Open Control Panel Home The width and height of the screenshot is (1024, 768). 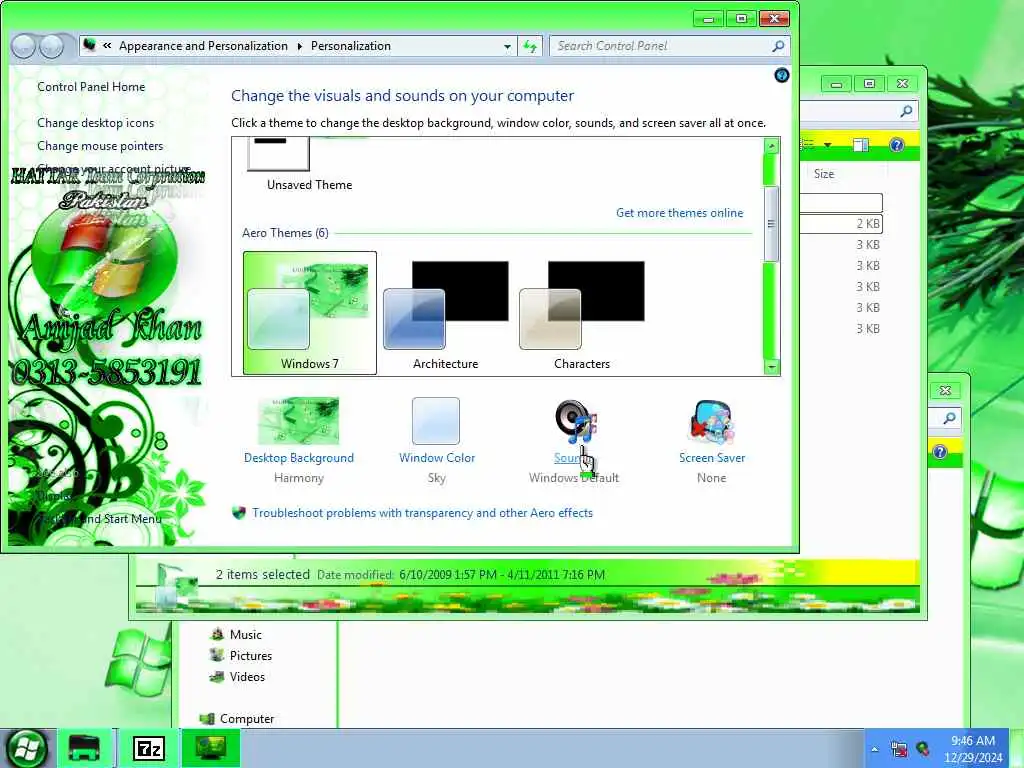click(91, 87)
